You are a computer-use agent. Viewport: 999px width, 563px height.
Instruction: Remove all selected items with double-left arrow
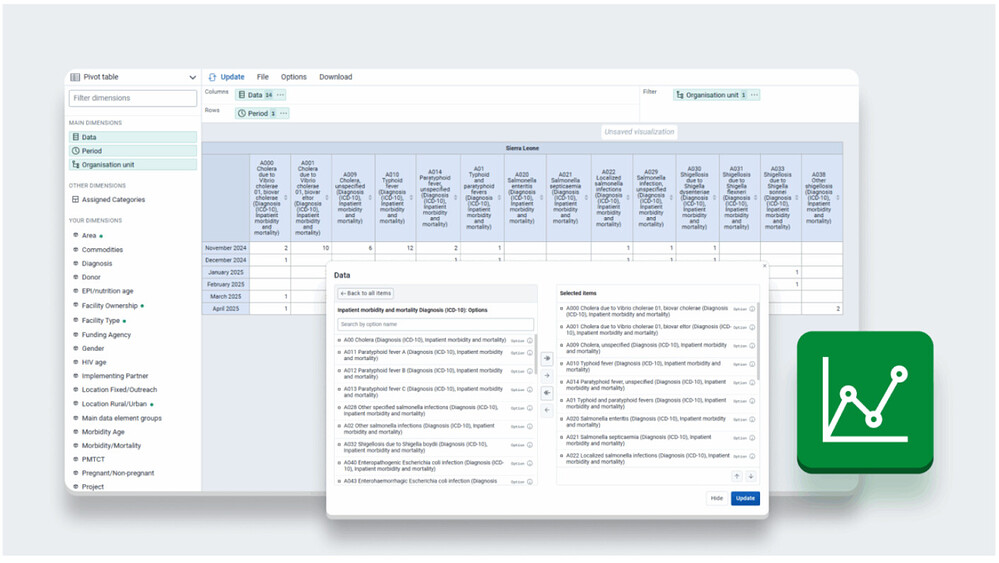547,393
